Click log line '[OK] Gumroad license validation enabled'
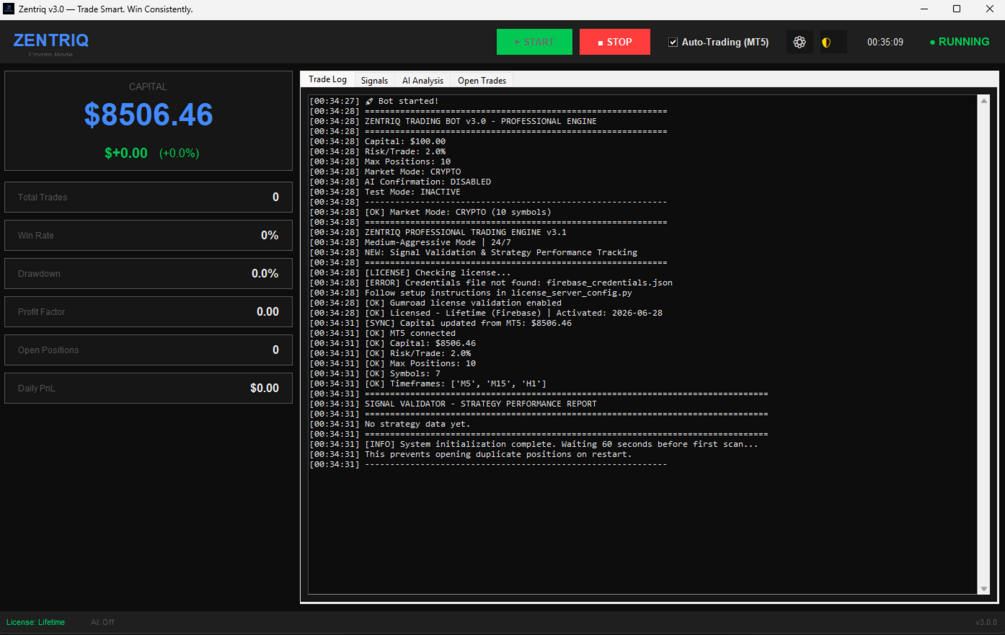The image size is (1005, 635). (435, 303)
